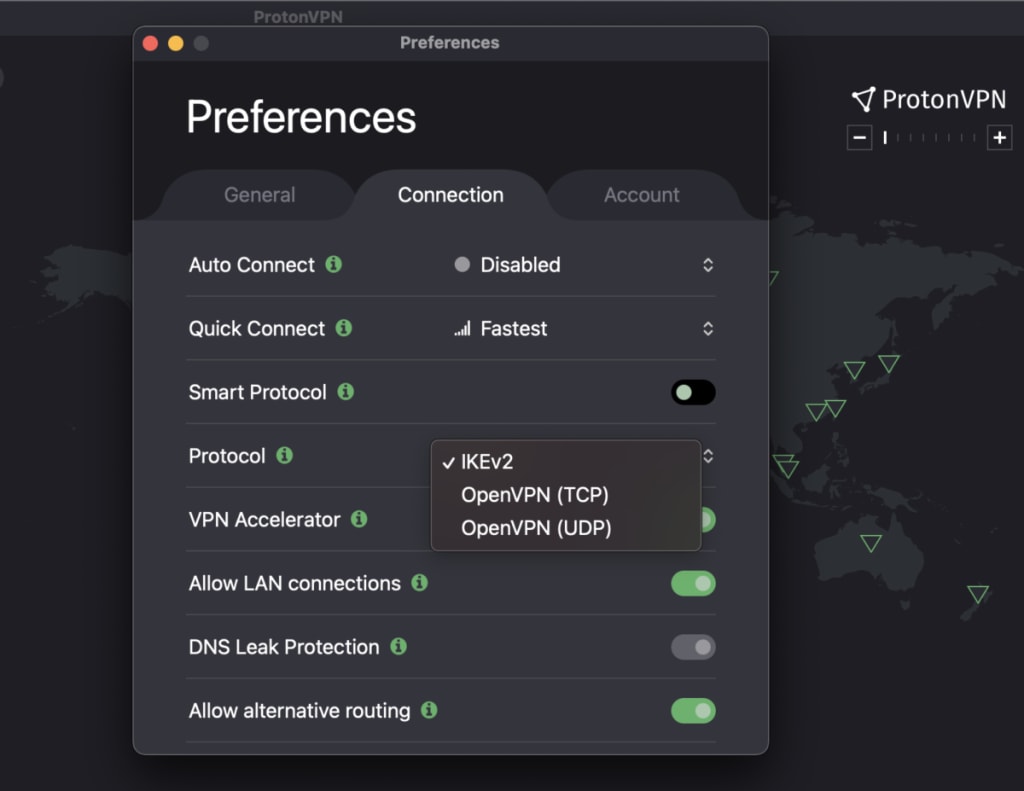Image resolution: width=1024 pixels, height=791 pixels.
Task: Open the VPN Accelerator info tooltip
Action: point(359,519)
